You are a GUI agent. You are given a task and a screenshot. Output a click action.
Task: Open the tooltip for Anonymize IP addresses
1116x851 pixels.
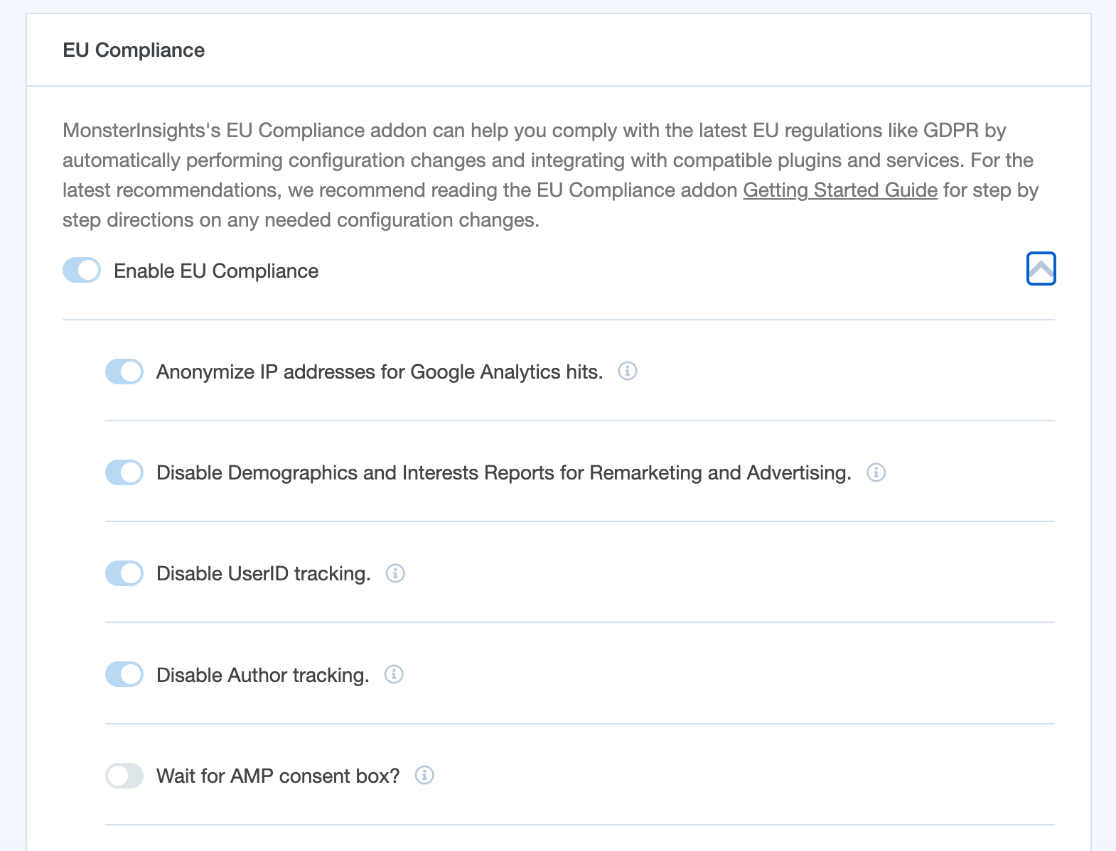(x=628, y=371)
